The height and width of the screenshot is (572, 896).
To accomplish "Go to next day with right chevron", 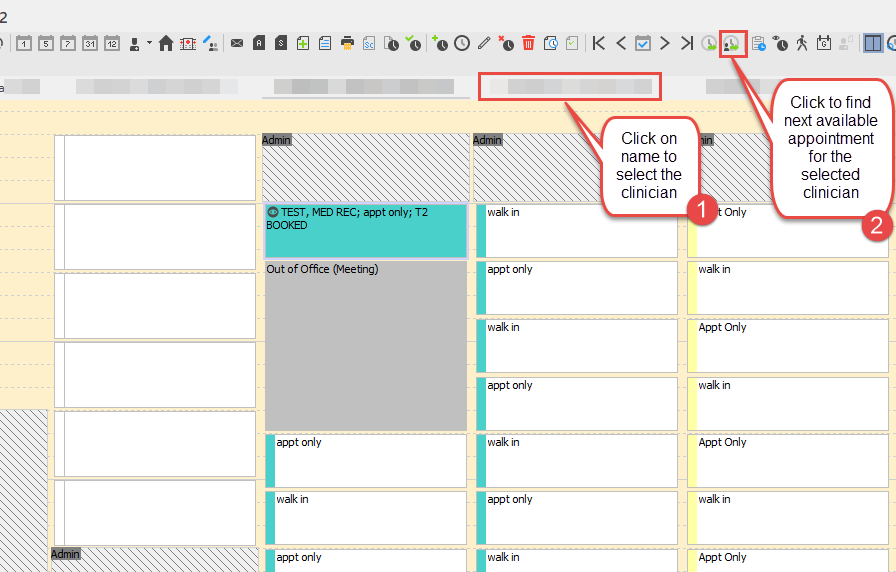I will [x=665, y=43].
